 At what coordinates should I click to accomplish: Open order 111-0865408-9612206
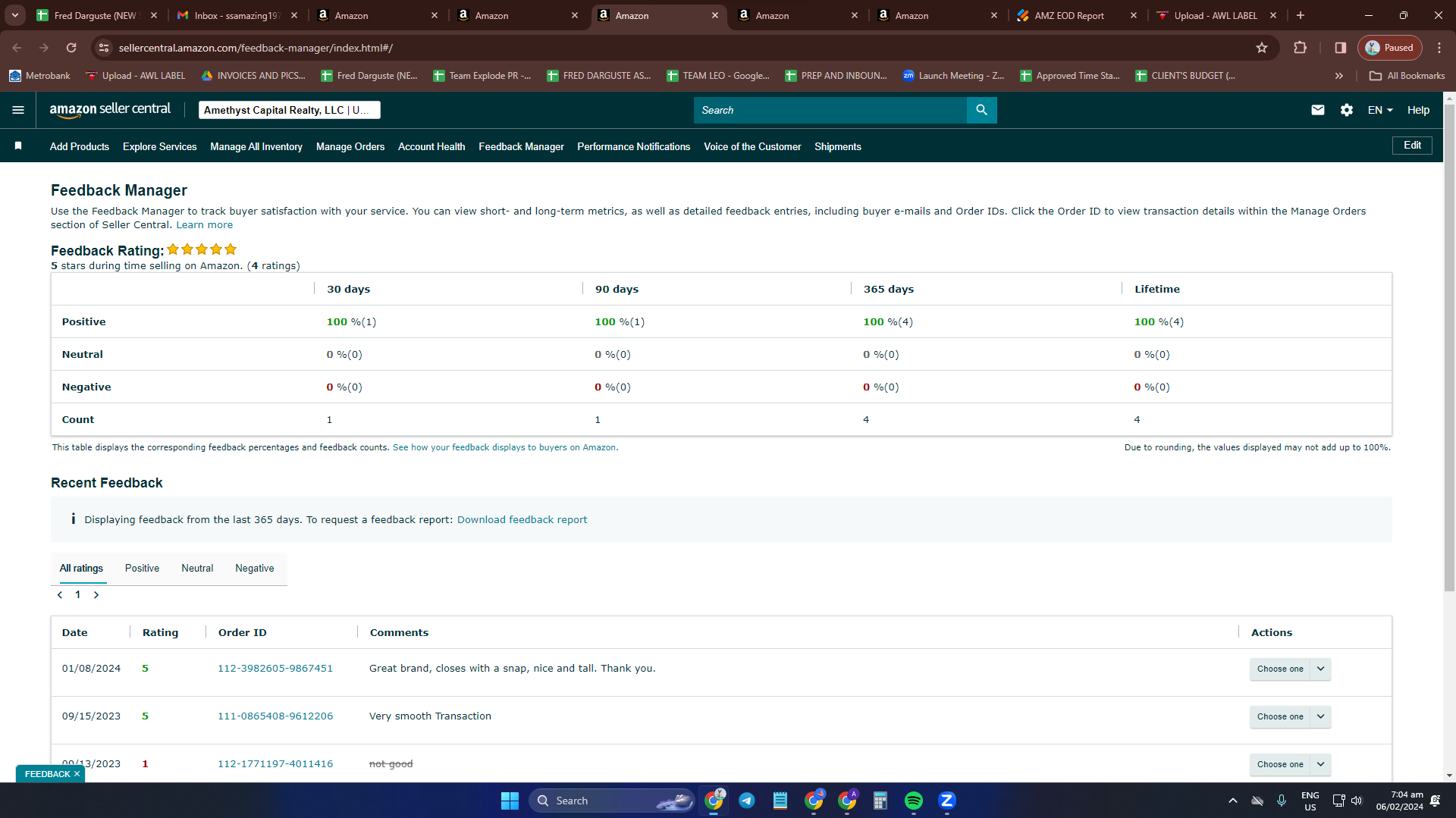click(x=275, y=716)
